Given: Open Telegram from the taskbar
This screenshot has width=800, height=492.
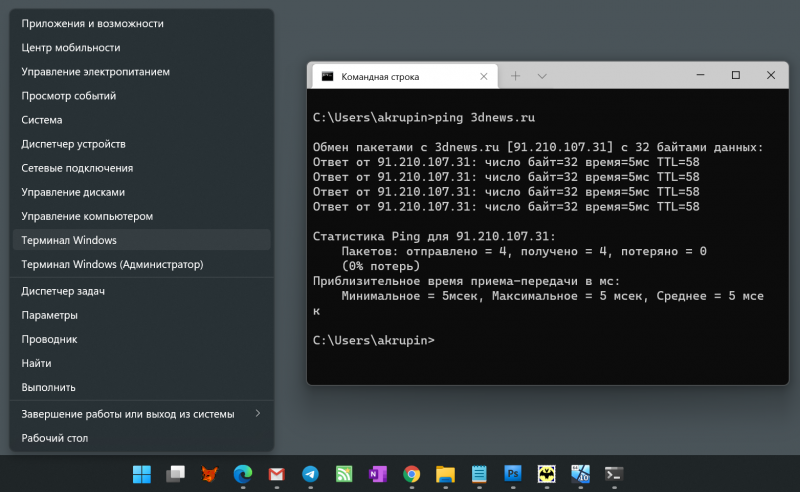Looking at the screenshot, I should tap(311, 474).
